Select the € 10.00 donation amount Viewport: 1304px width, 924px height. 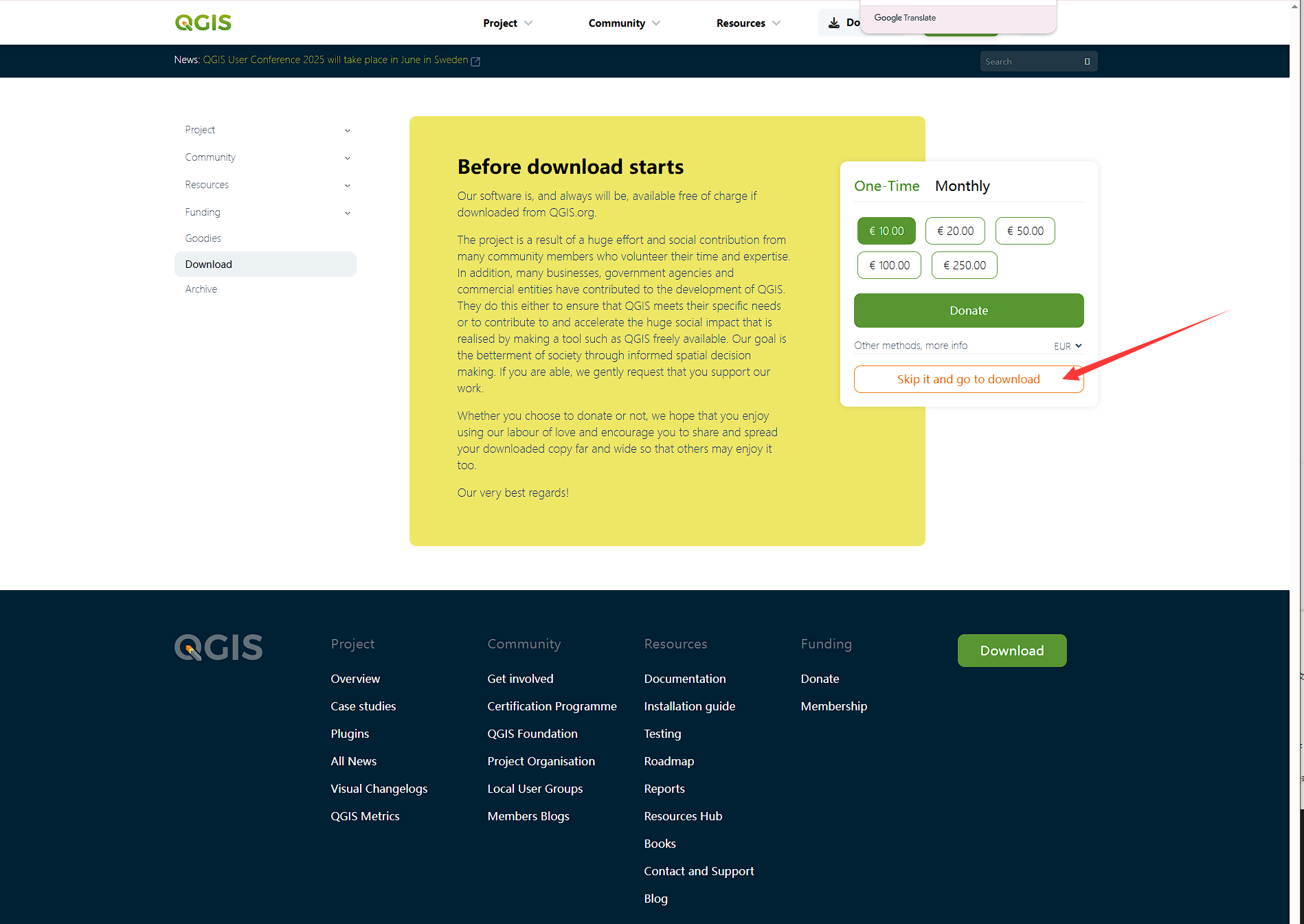click(x=886, y=231)
